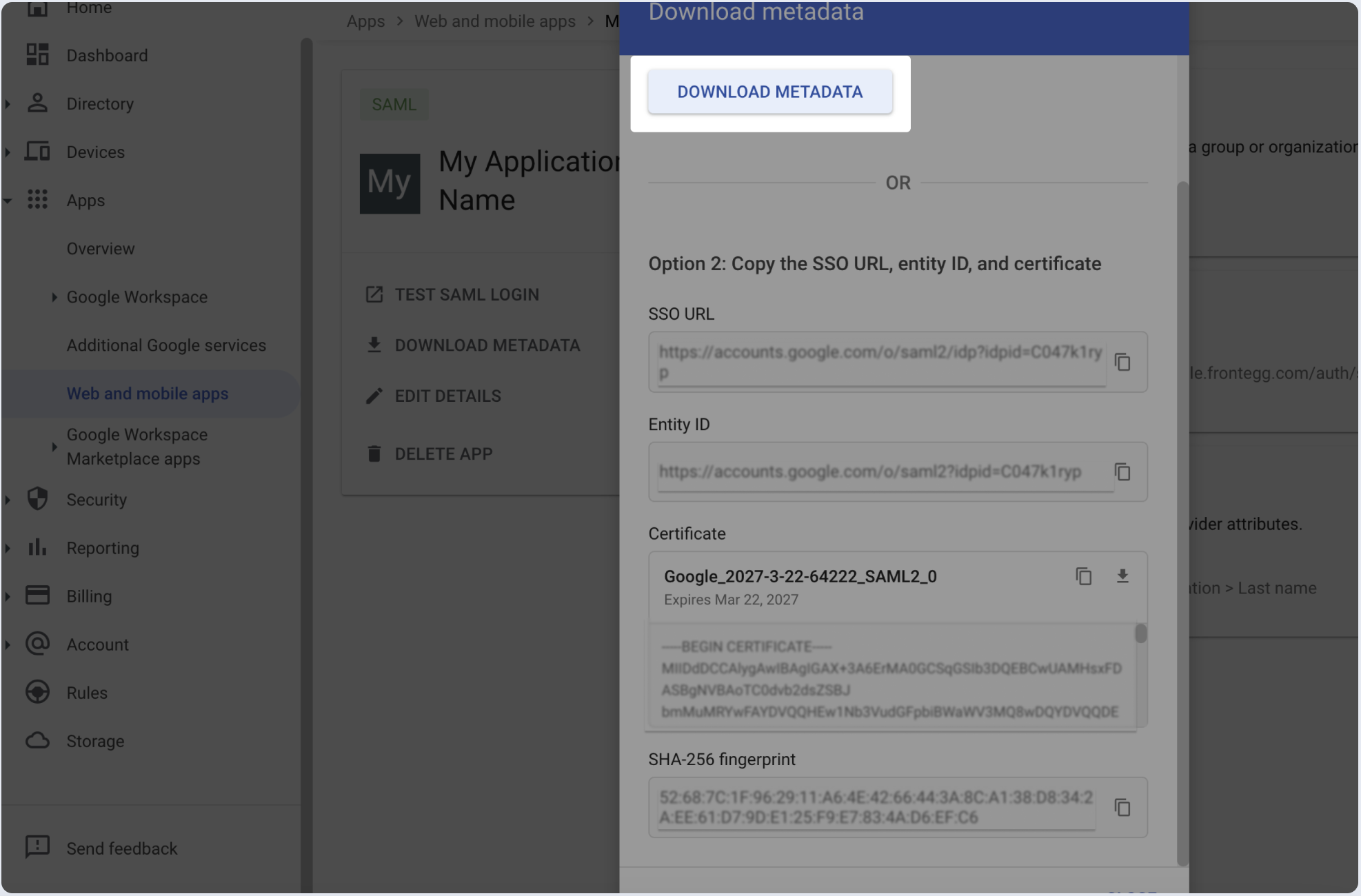Select Web and mobile apps menu item
The image size is (1361, 896).
coord(148,394)
